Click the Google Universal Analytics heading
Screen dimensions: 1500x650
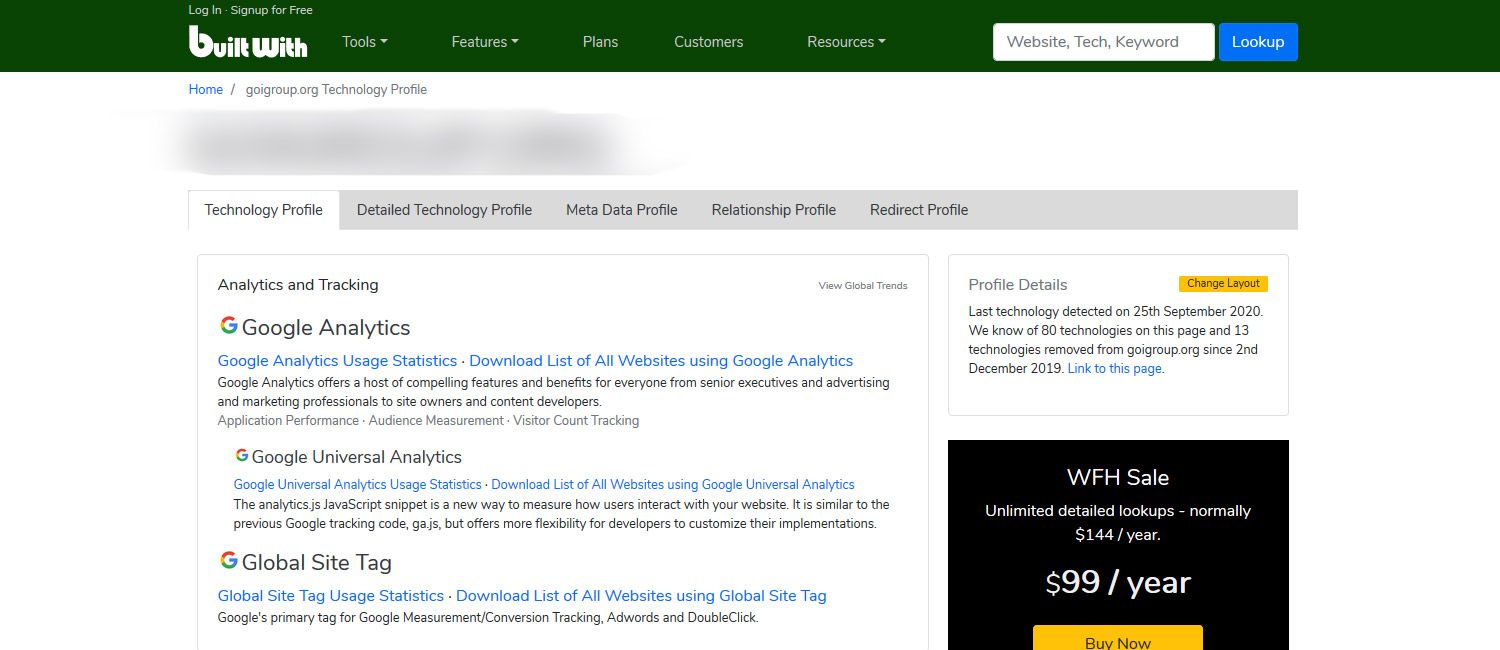(357, 457)
